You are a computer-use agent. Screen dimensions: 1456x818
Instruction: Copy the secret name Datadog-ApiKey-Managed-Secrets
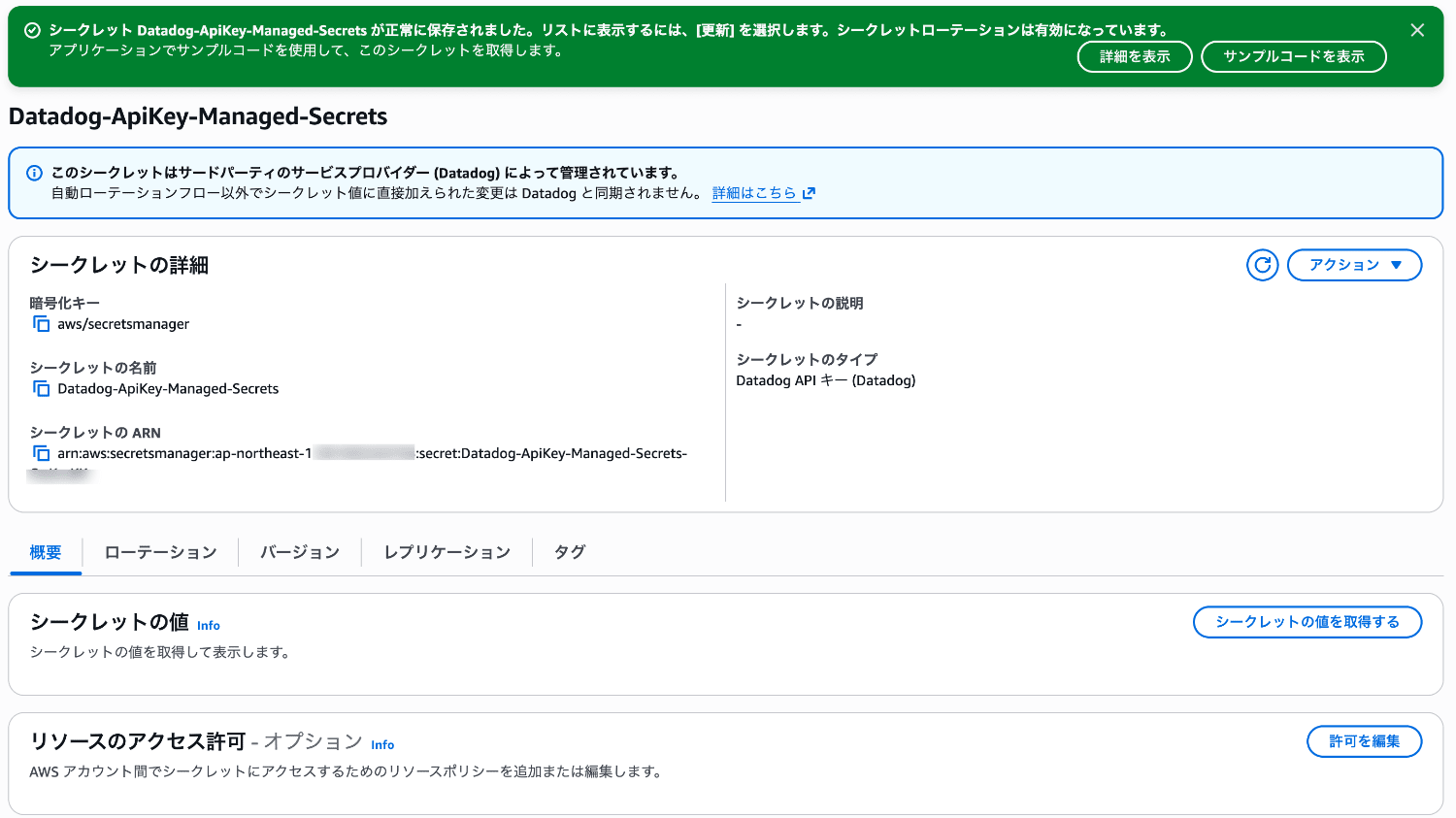[41, 389]
